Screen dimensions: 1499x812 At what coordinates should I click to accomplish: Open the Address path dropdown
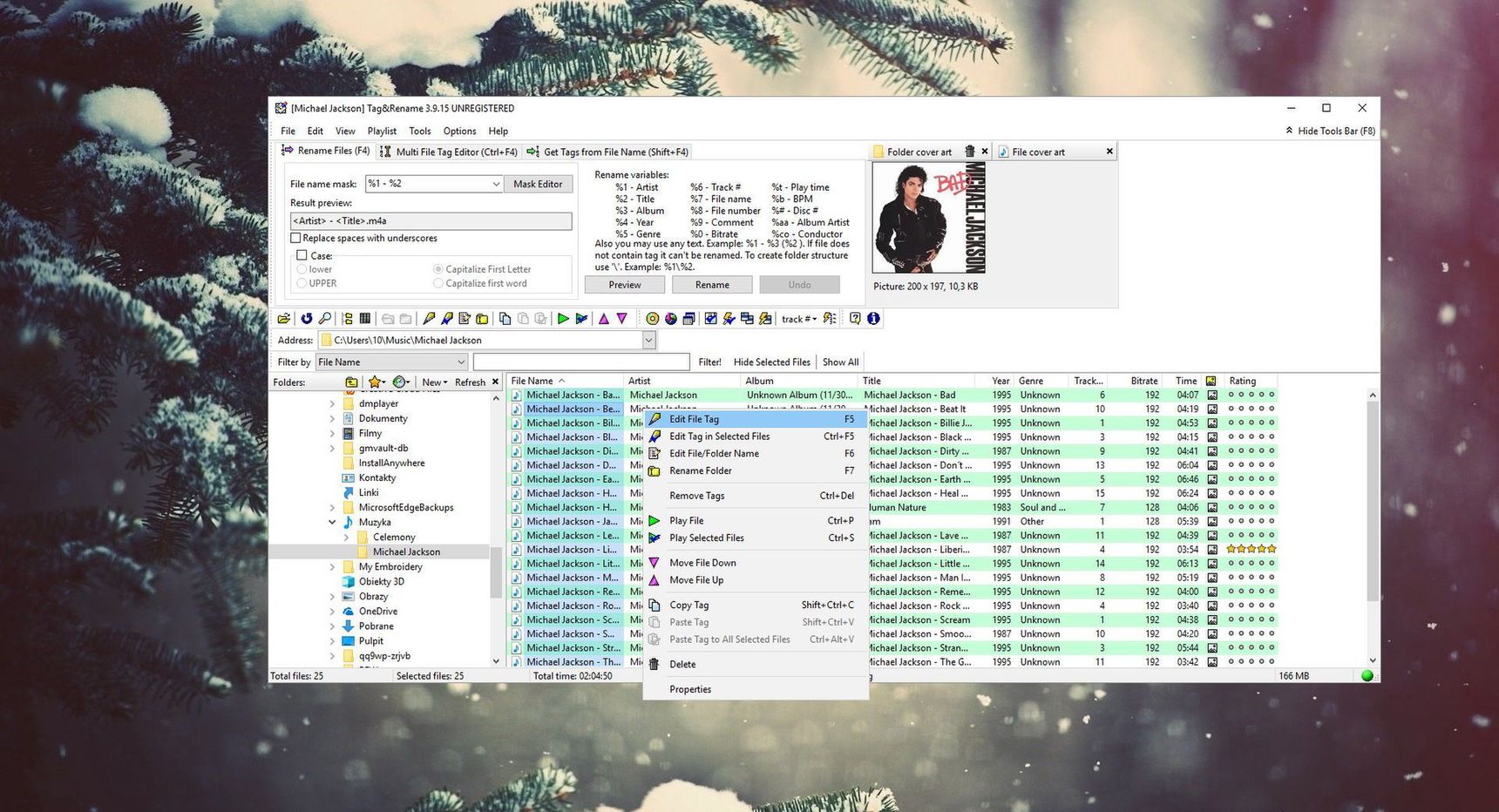[649, 341]
